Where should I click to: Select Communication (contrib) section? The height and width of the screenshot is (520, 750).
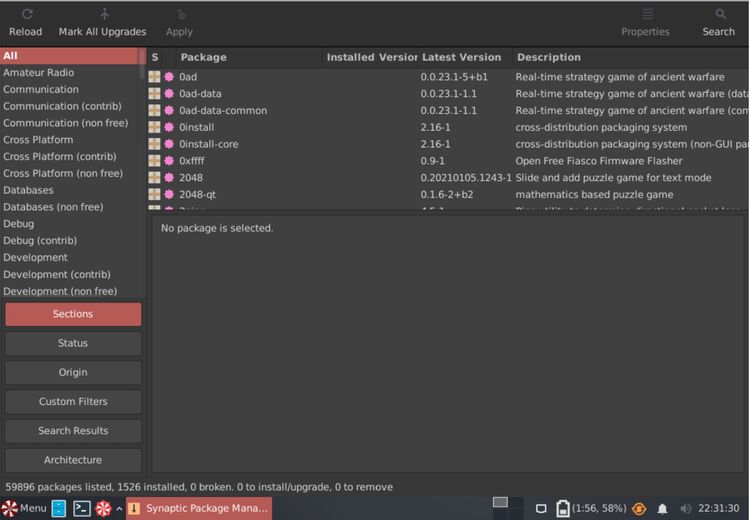click(x=69, y=106)
